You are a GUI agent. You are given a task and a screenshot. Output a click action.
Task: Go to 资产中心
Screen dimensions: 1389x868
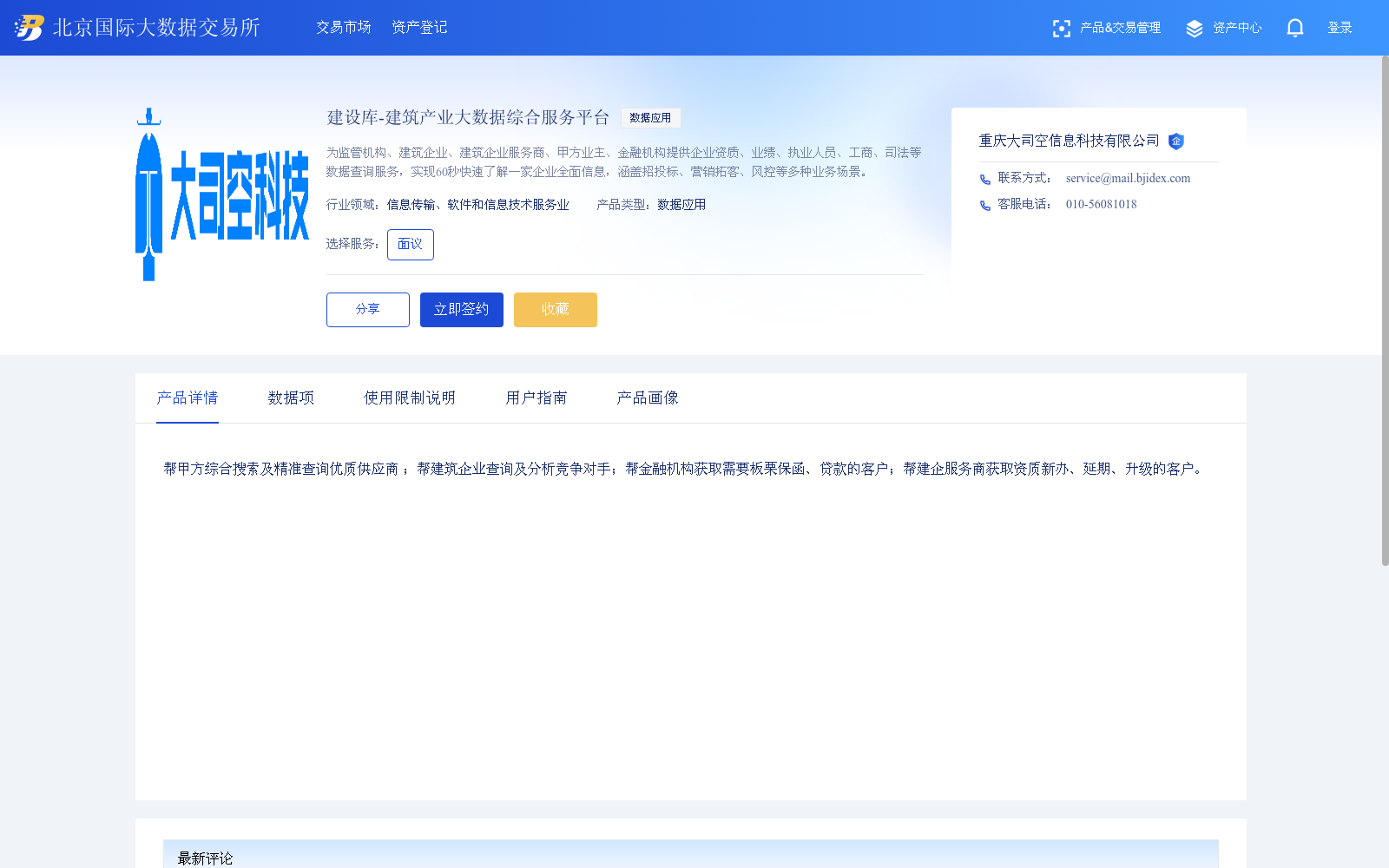(x=1237, y=28)
